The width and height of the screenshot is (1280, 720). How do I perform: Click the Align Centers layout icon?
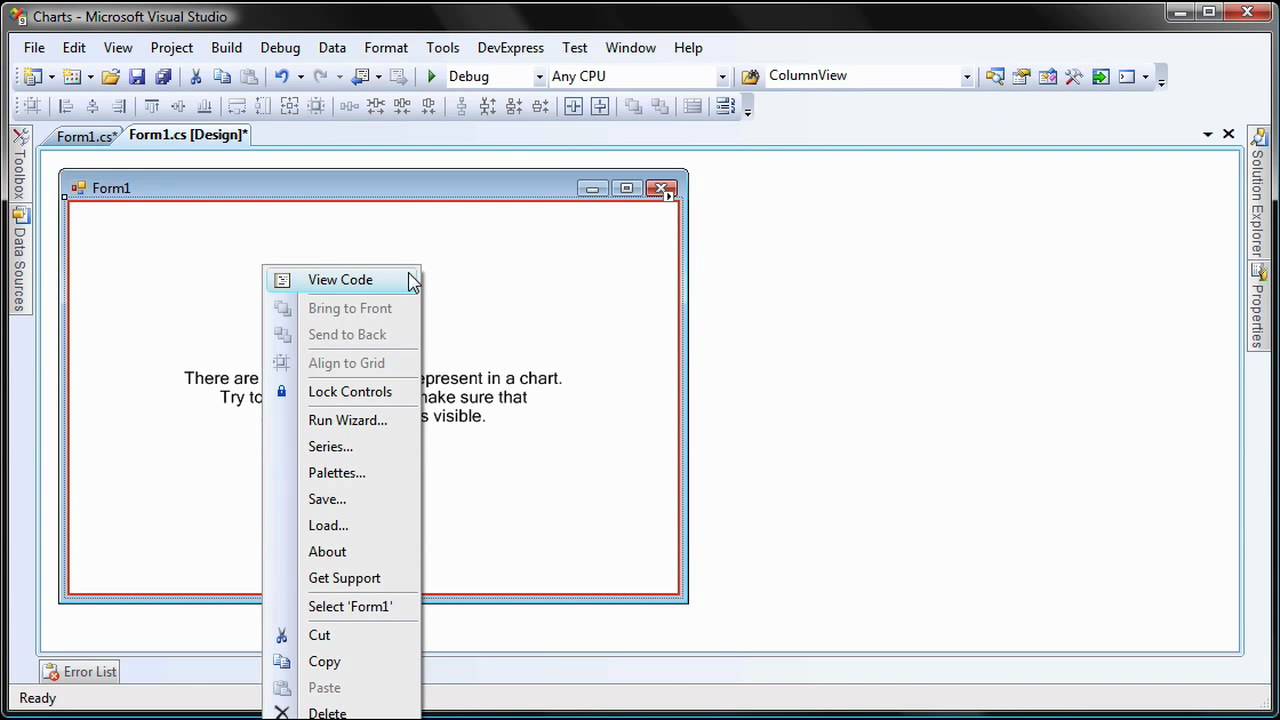click(x=92, y=106)
